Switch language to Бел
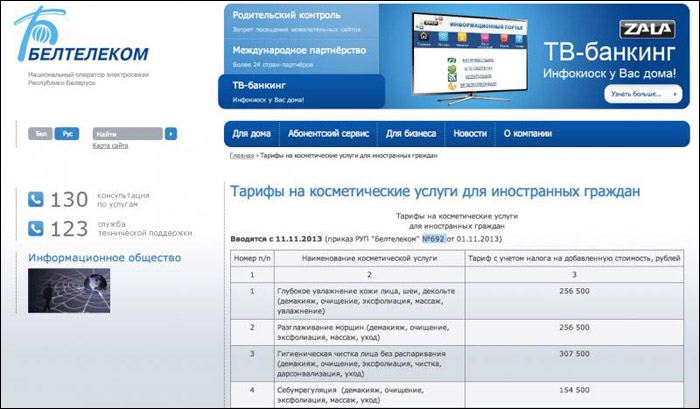 [40, 133]
